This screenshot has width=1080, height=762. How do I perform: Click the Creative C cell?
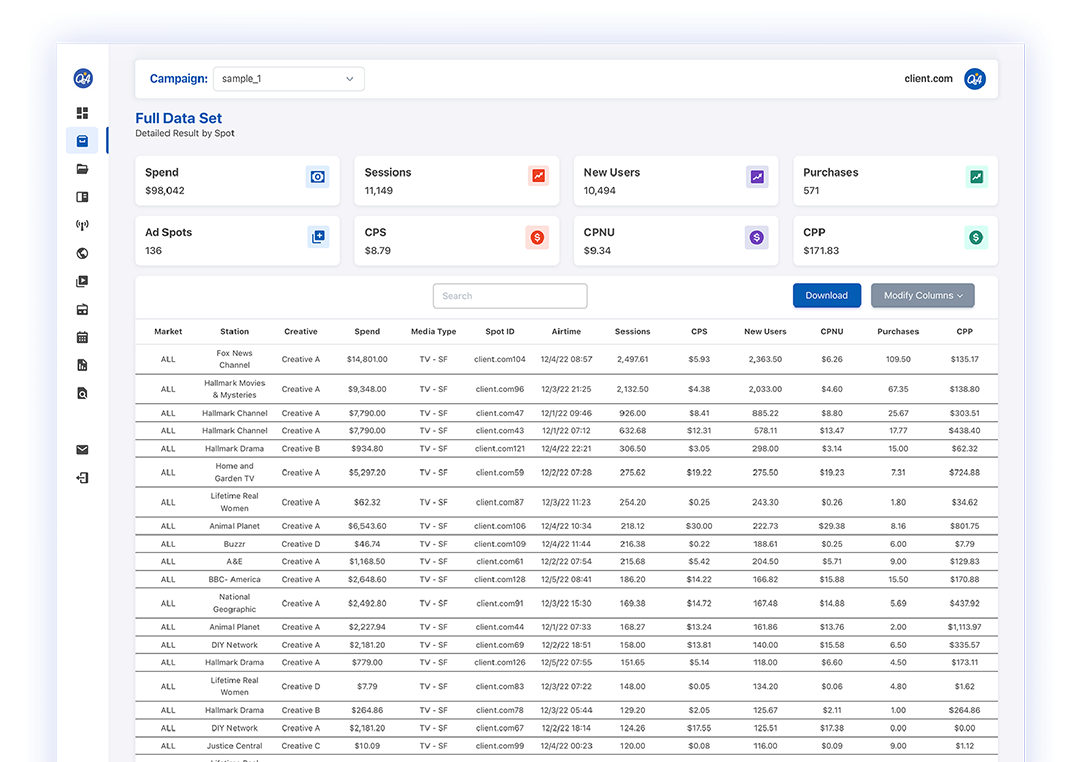[x=301, y=745]
